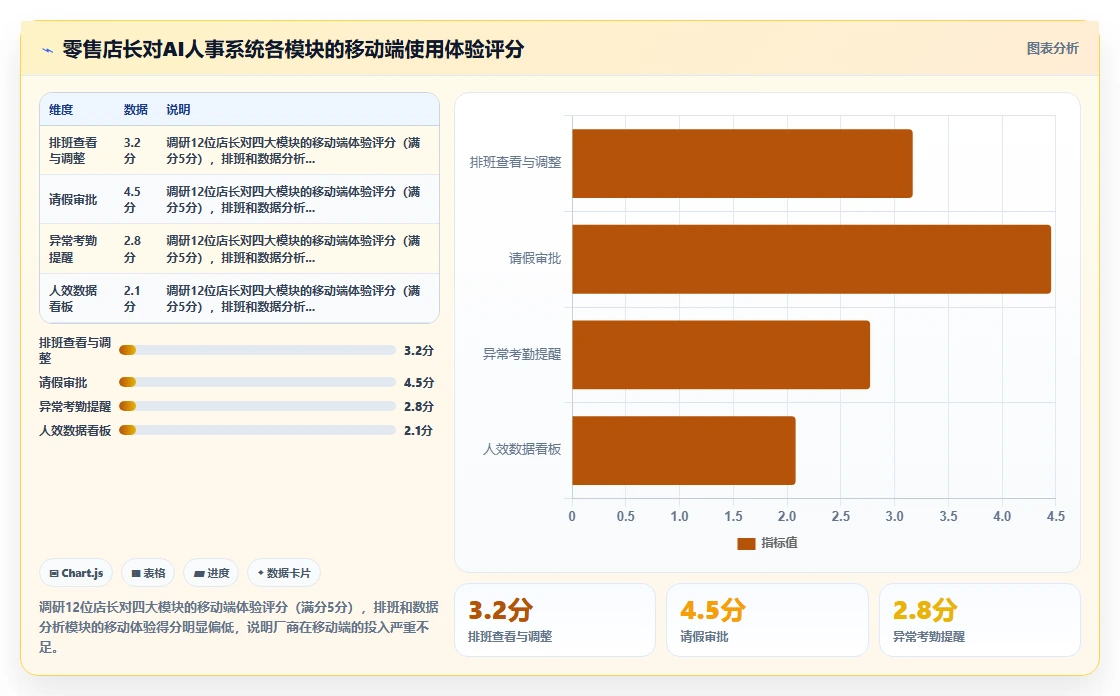This screenshot has height=696, width=1120.
Task: Click the 2.8分 value beside progress bar
Action: click(x=419, y=407)
